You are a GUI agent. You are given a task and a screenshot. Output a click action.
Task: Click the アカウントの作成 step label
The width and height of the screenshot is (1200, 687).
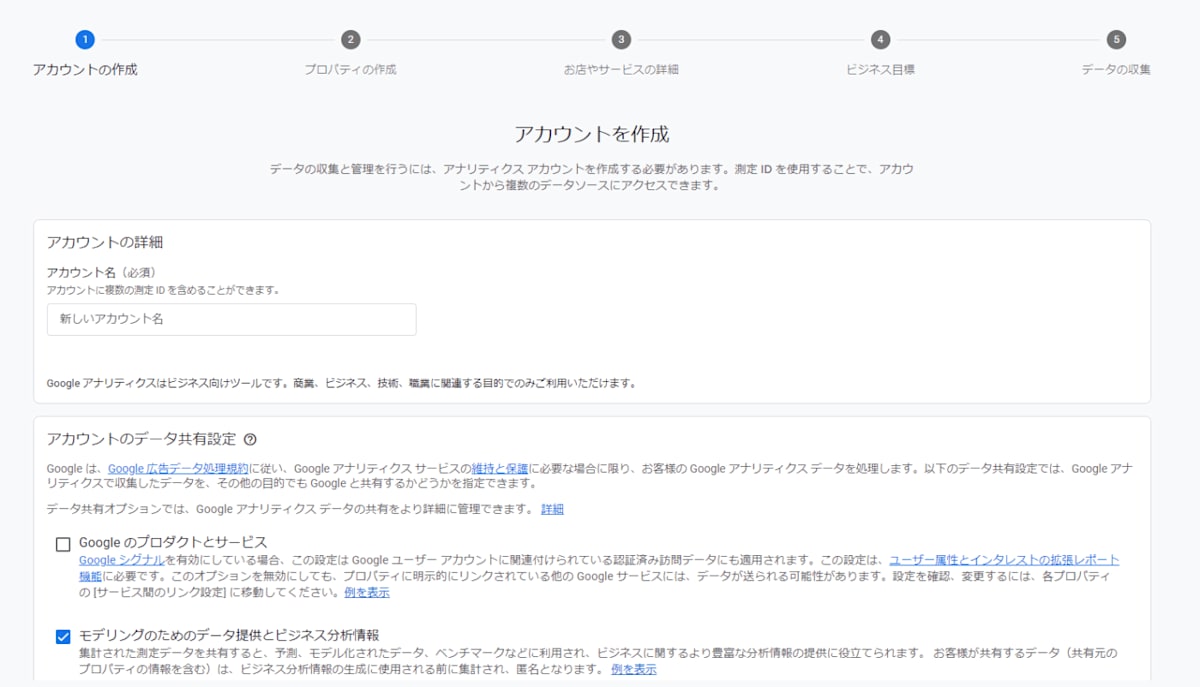pyautogui.click(x=85, y=70)
